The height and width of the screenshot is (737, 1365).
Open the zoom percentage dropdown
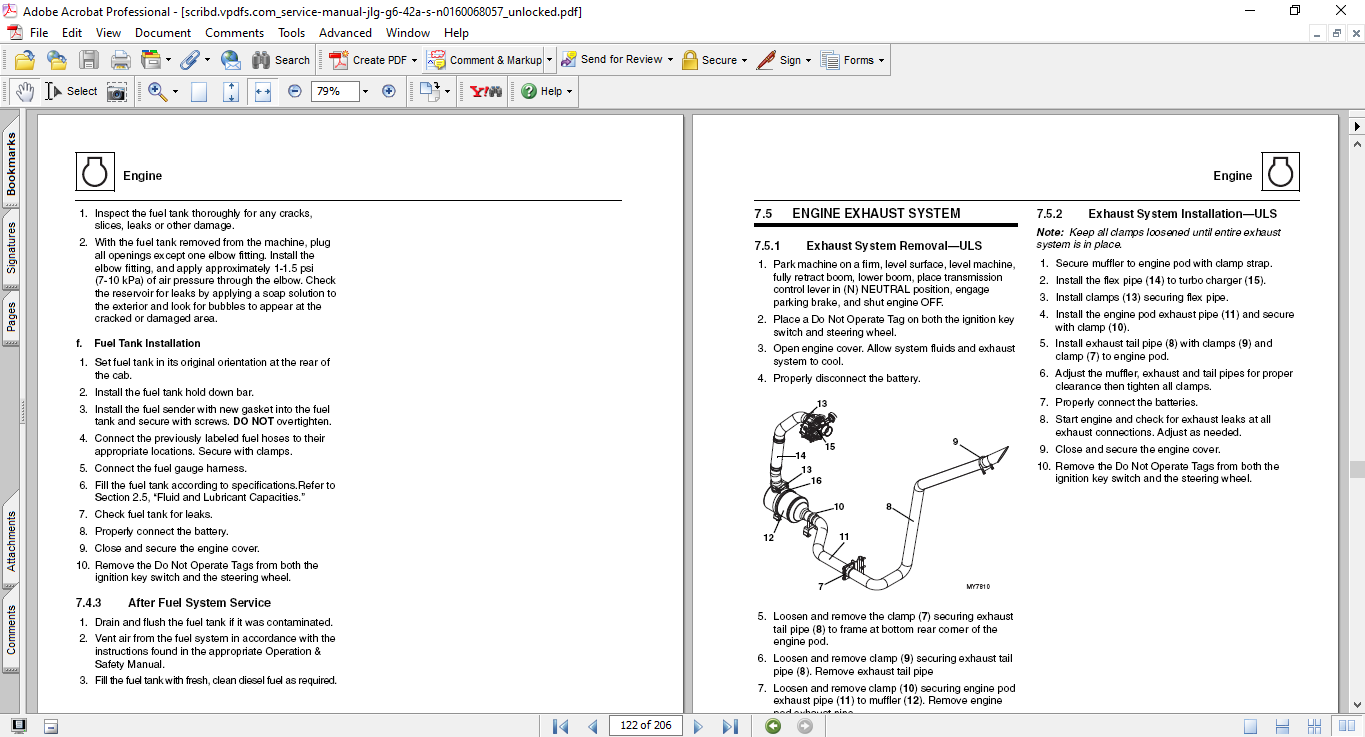tap(365, 91)
